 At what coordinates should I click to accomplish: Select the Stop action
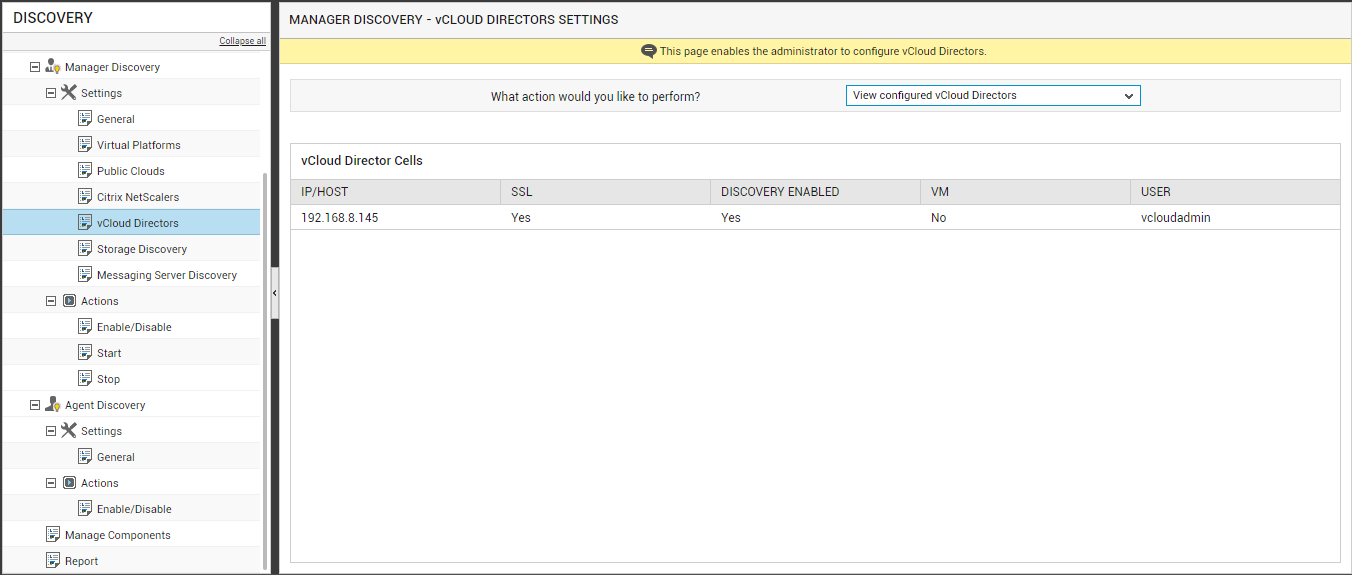point(108,379)
